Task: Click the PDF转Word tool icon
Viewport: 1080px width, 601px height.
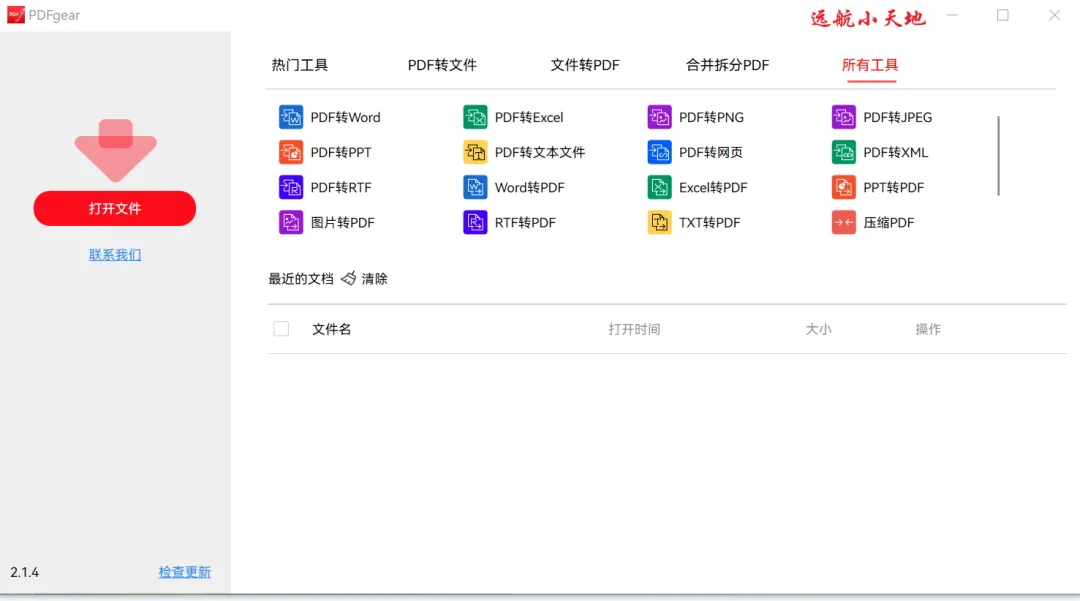Action: coord(291,117)
